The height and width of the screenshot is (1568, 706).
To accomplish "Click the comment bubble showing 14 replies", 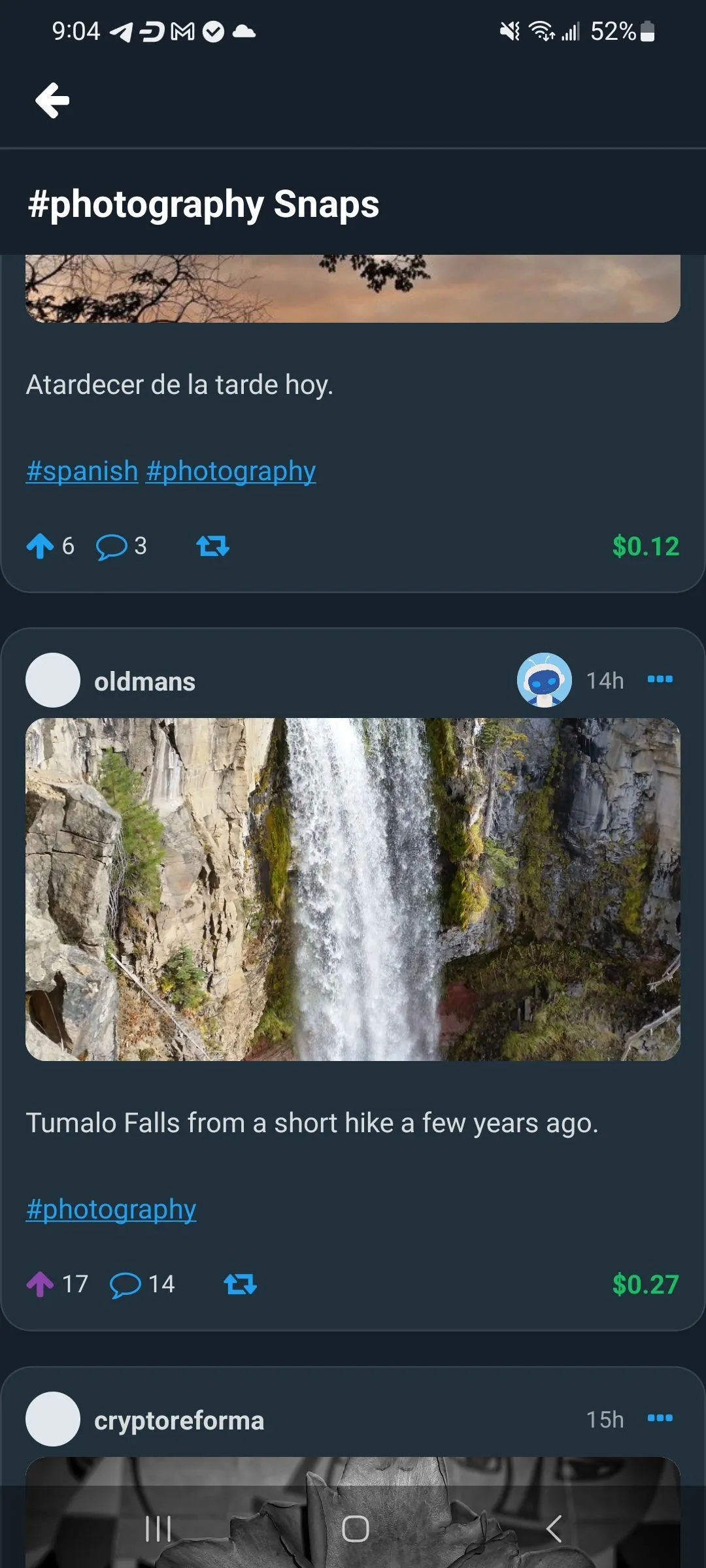I will coord(127,1284).
